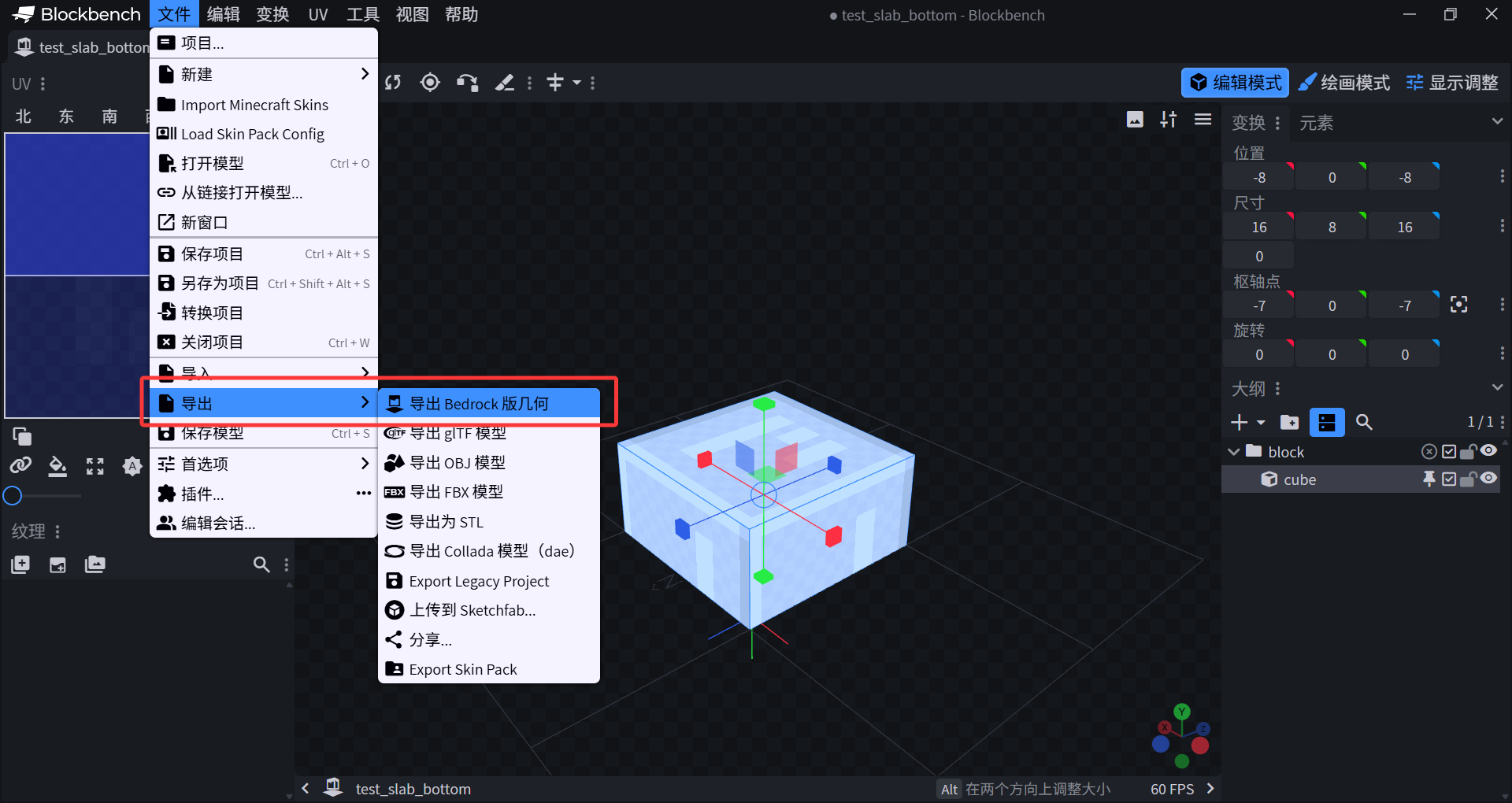Select the 南 south face tab
The height and width of the screenshot is (803, 1512).
109,117
